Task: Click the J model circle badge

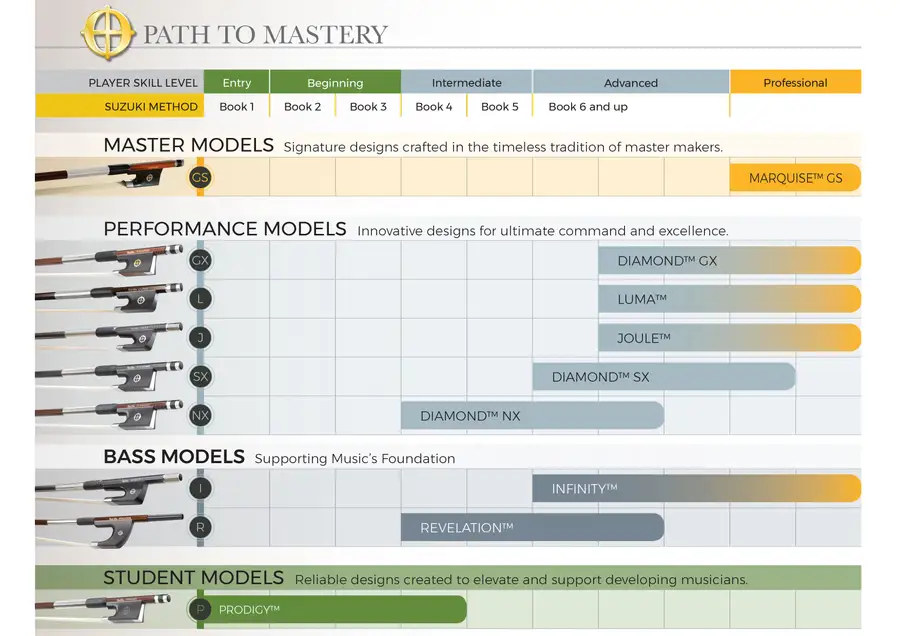Action: tap(200, 338)
